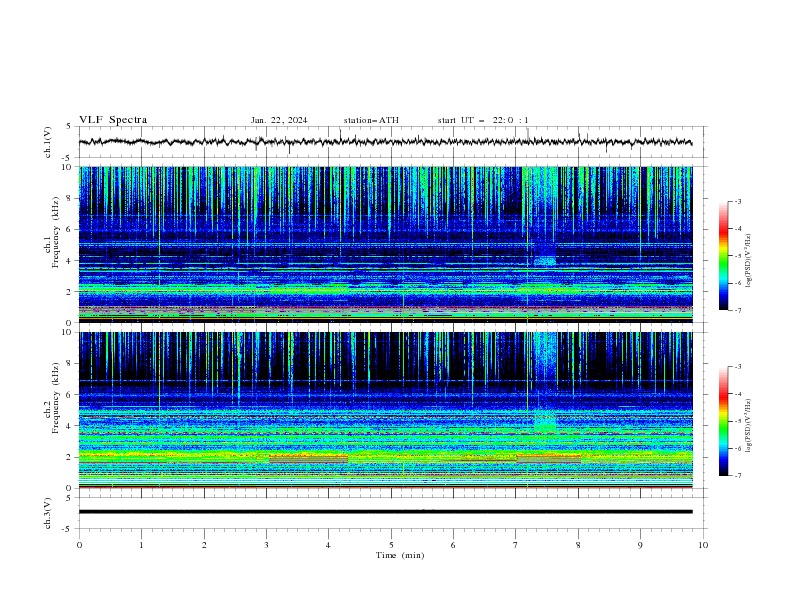Click the ch.3 flat voltage trace

pyautogui.click(x=385, y=512)
